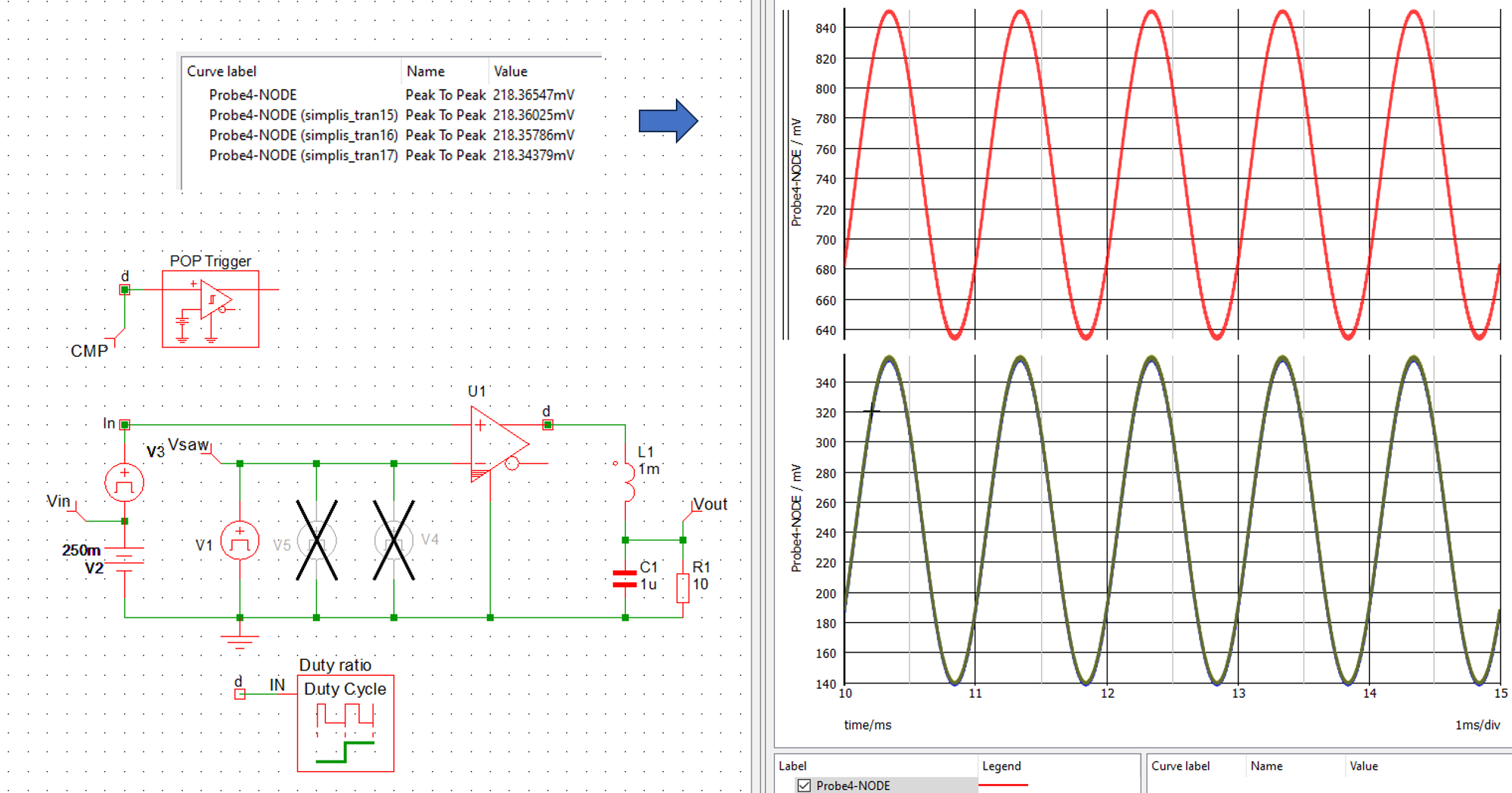Click the L1 1m inductor
This screenshot has height=793, width=1512.
627,482
